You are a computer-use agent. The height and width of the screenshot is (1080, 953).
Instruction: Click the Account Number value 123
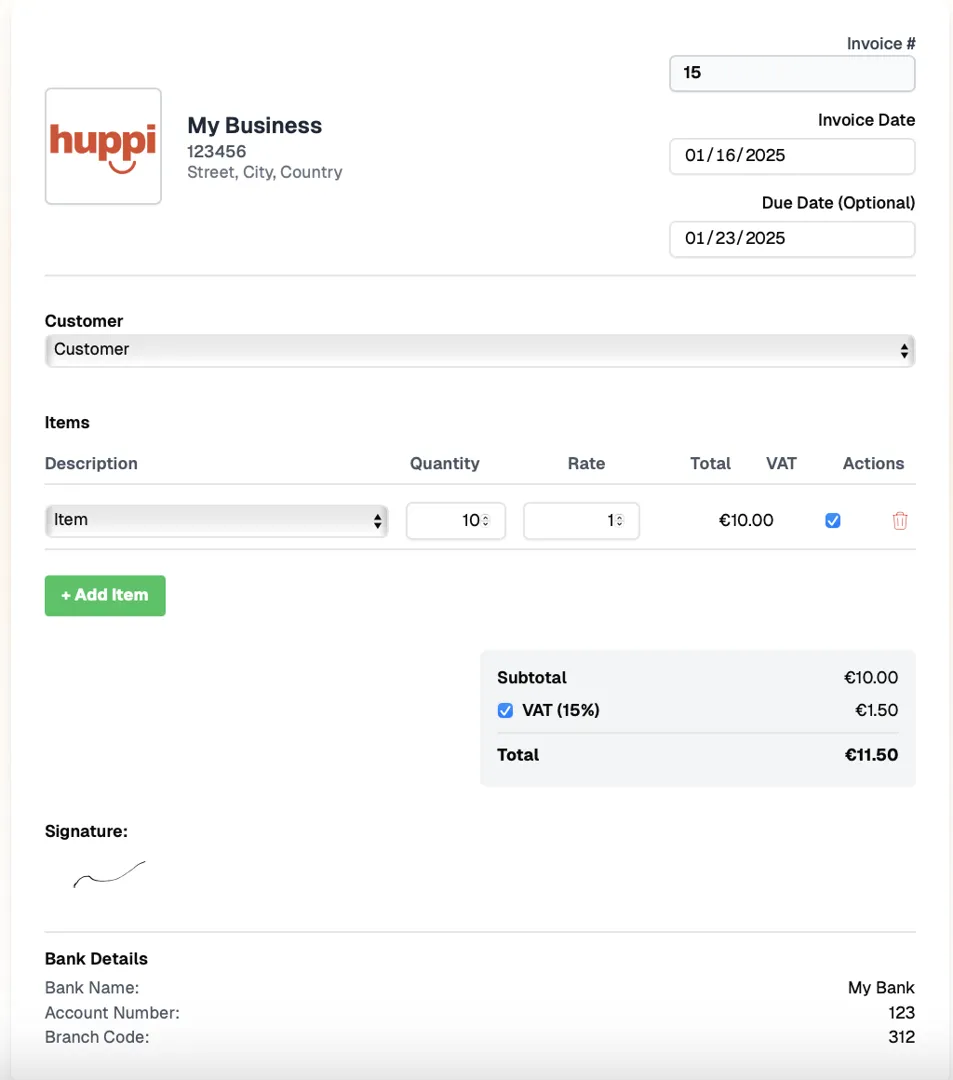tap(901, 1013)
